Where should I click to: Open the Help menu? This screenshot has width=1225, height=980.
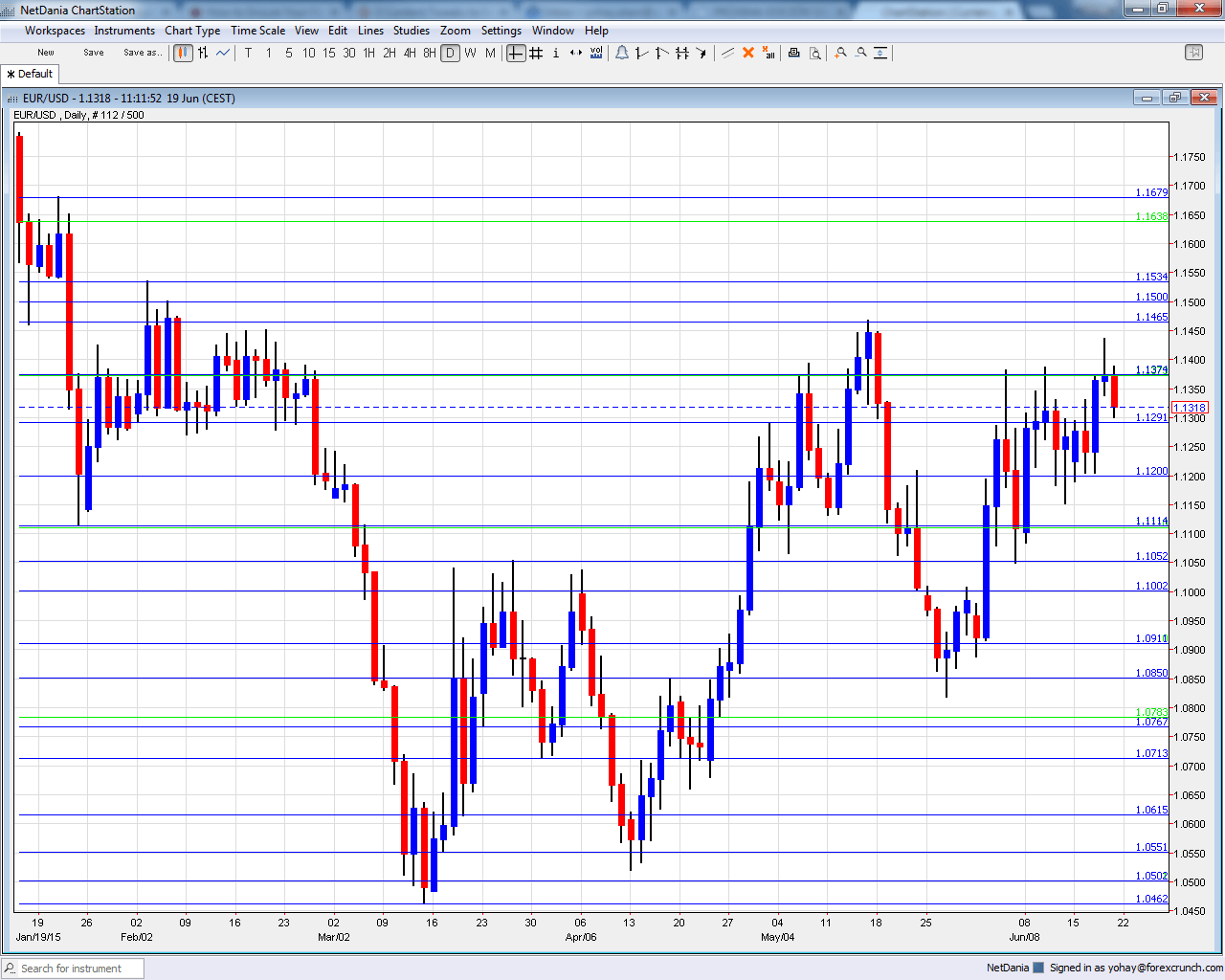coord(596,31)
